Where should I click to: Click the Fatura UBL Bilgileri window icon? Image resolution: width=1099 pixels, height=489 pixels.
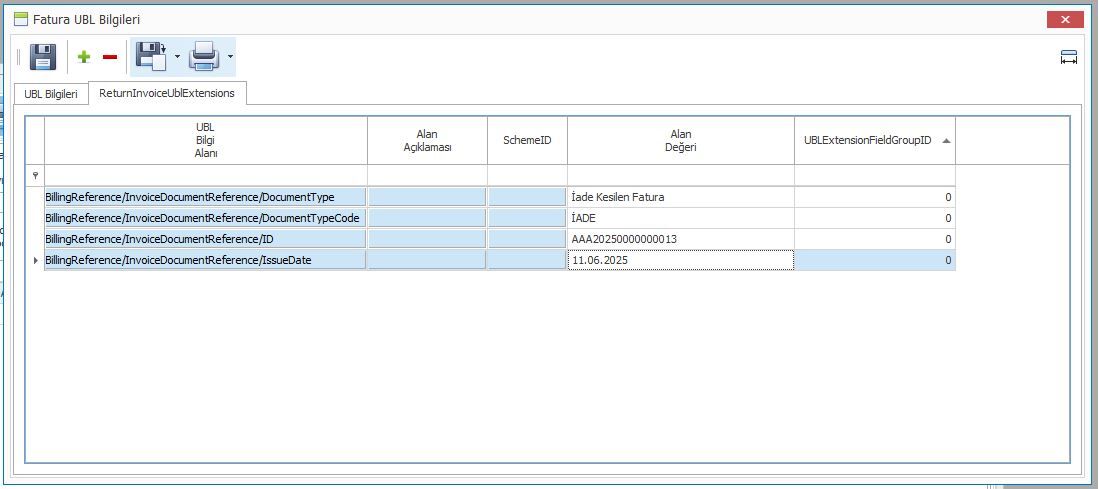(x=21, y=19)
